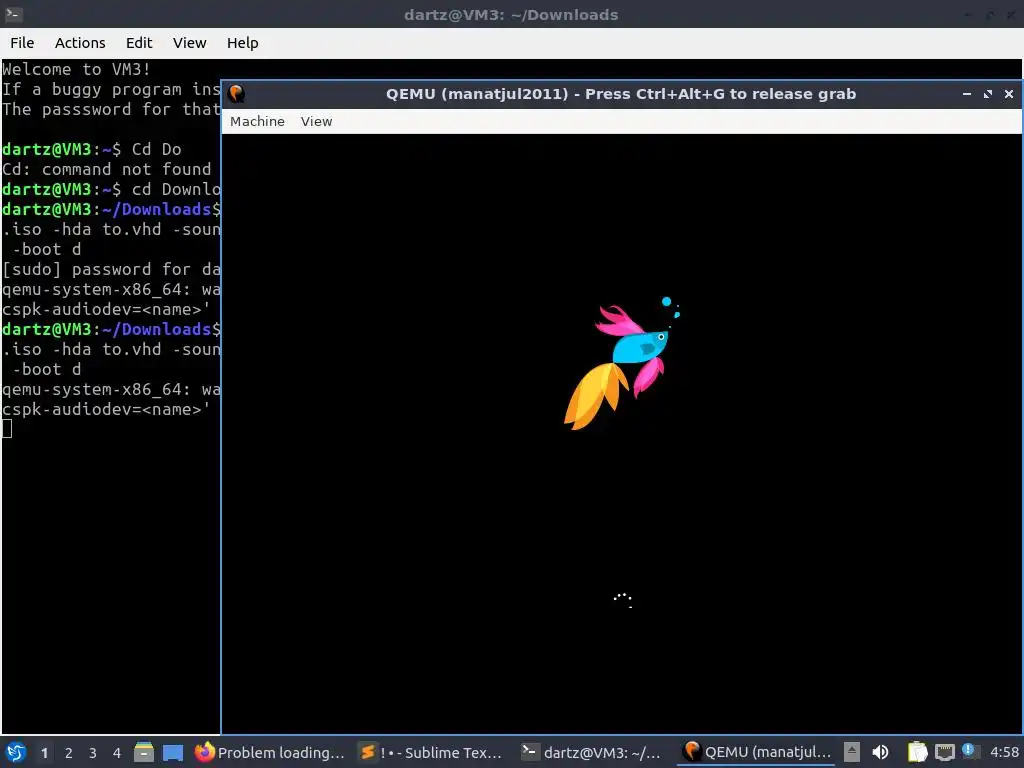Click the network connection tray icon
Screen dimensions: 1024x768
coord(944,752)
